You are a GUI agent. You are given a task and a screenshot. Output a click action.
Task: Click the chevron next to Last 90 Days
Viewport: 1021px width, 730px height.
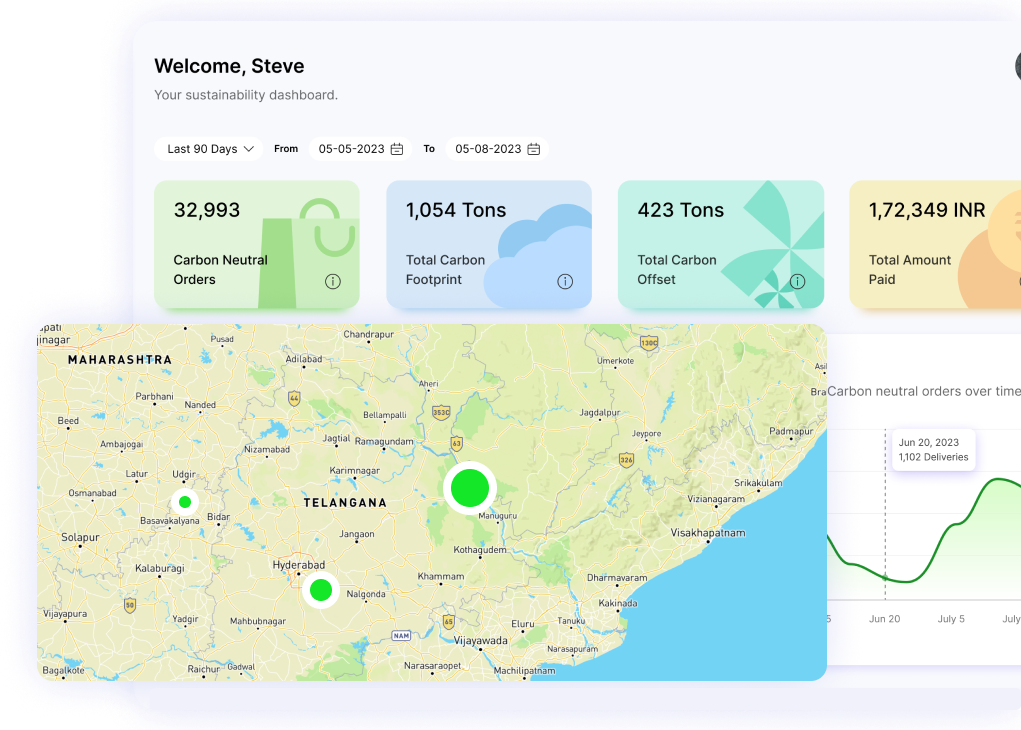[x=249, y=149]
